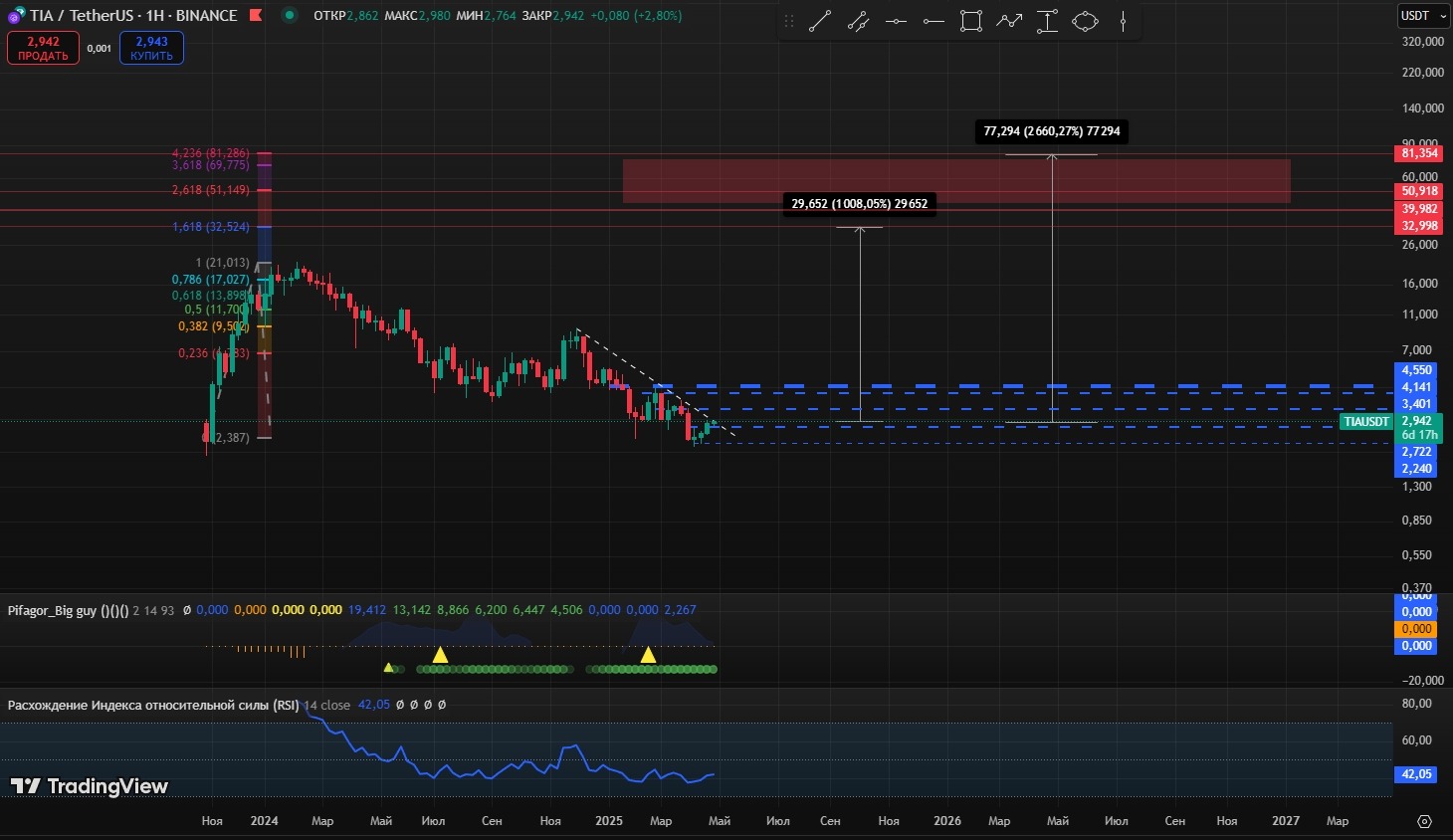Screen dimensions: 1453x840
Task: Click the 2024 label on time axis
Action: click(265, 821)
